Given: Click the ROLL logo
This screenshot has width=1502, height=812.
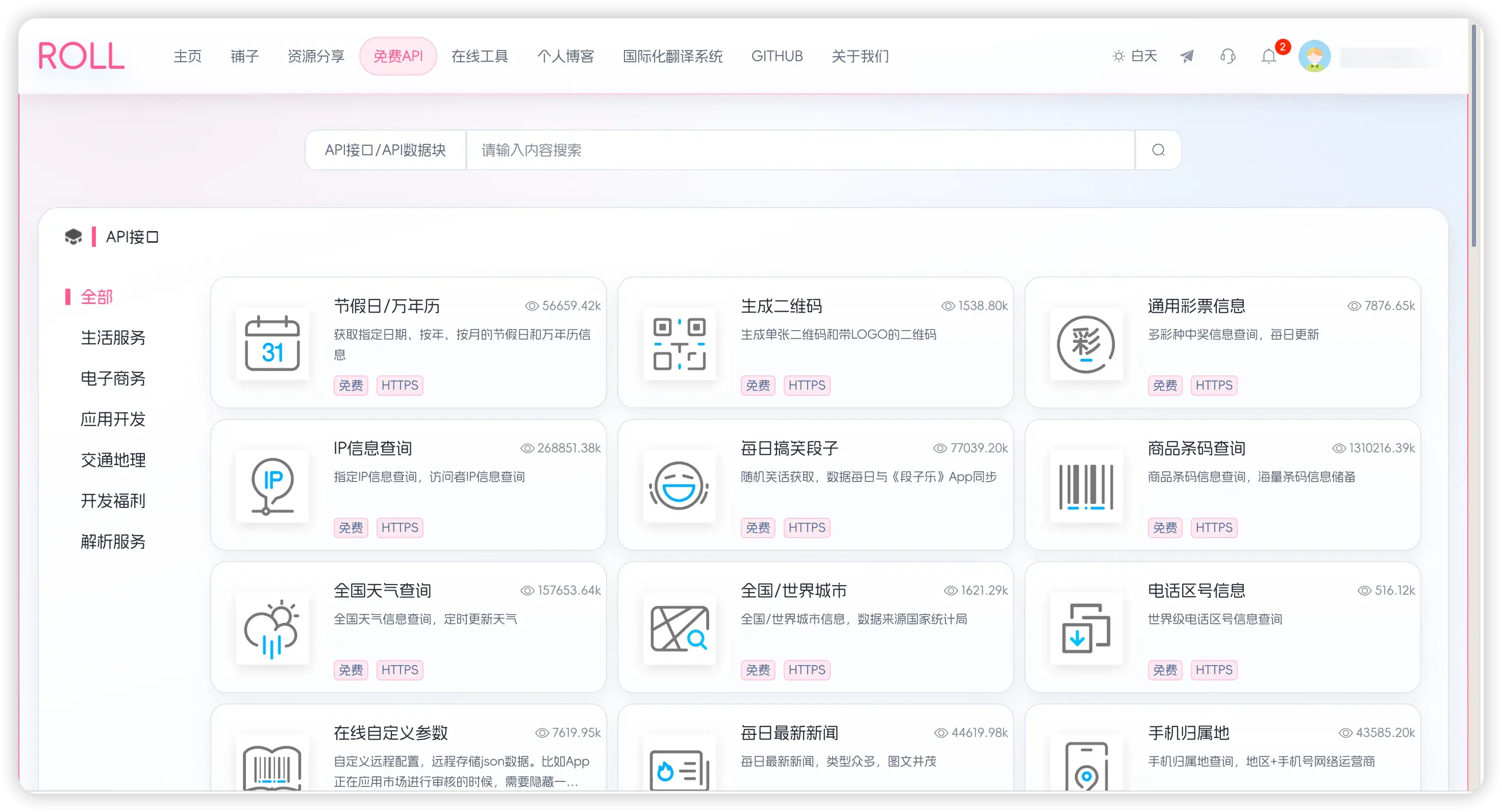Looking at the screenshot, I should coord(81,56).
